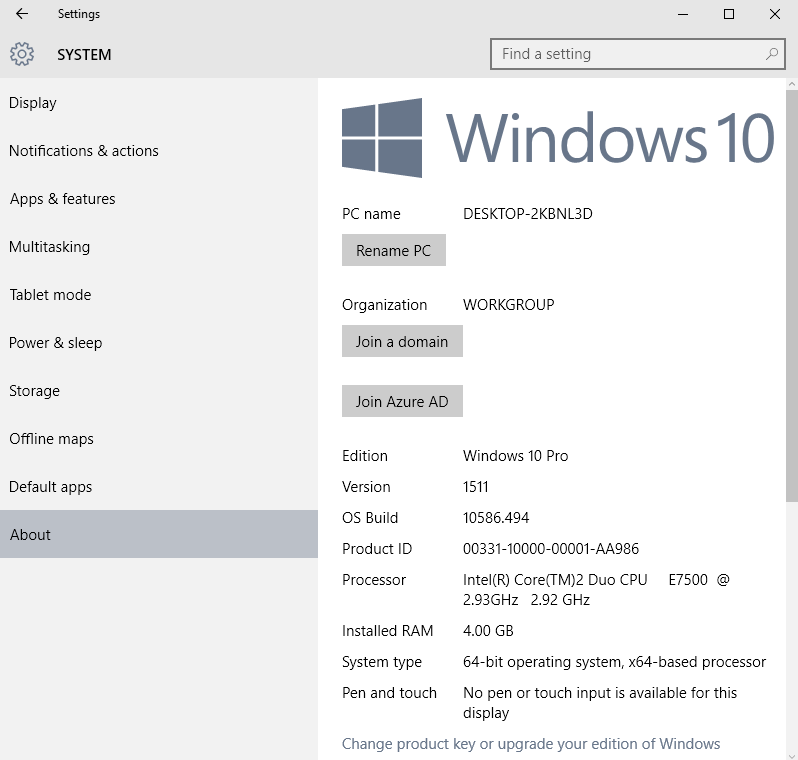798x760 pixels.
Task: Select the Storage section
Action: (x=35, y=391)
